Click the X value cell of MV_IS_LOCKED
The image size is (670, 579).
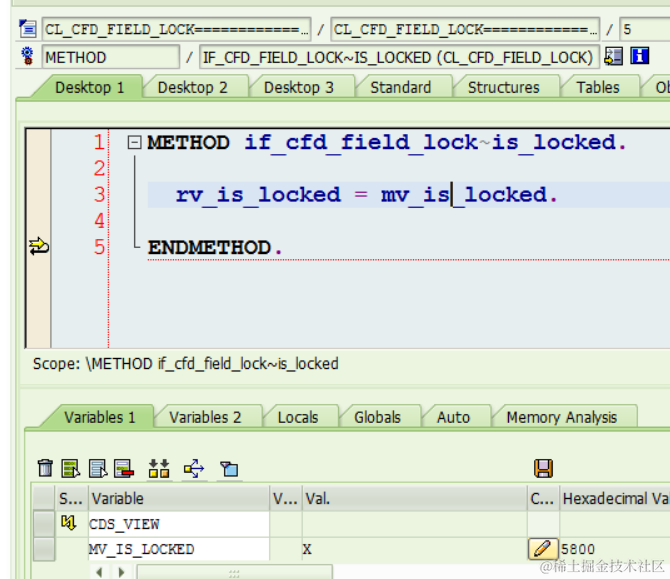pos(414,549)
